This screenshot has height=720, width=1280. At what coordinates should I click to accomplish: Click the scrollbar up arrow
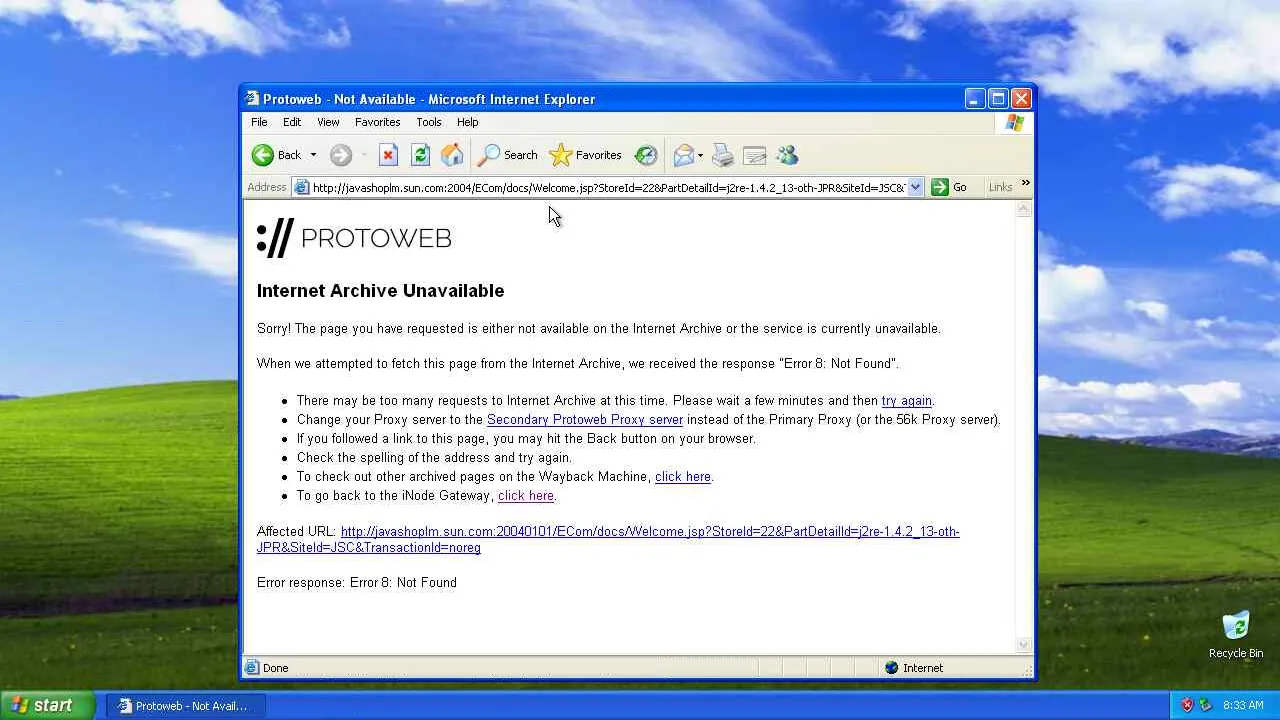click(x=1023, y=209)
